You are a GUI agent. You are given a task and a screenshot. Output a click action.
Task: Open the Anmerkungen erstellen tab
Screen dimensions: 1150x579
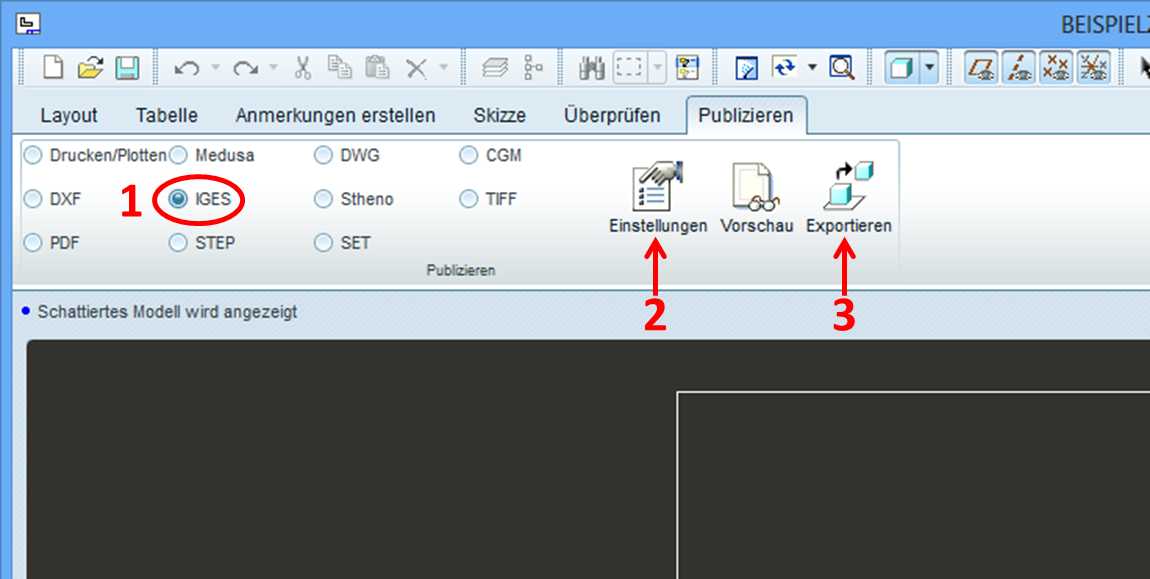point(335,116)
